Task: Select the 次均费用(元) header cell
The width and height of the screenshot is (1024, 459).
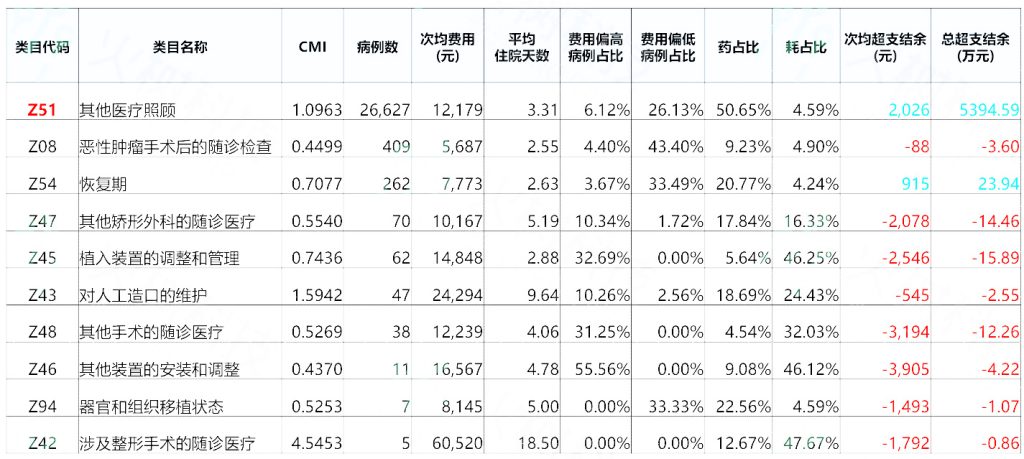Action: pyautogui.click(x=447, y=48)
